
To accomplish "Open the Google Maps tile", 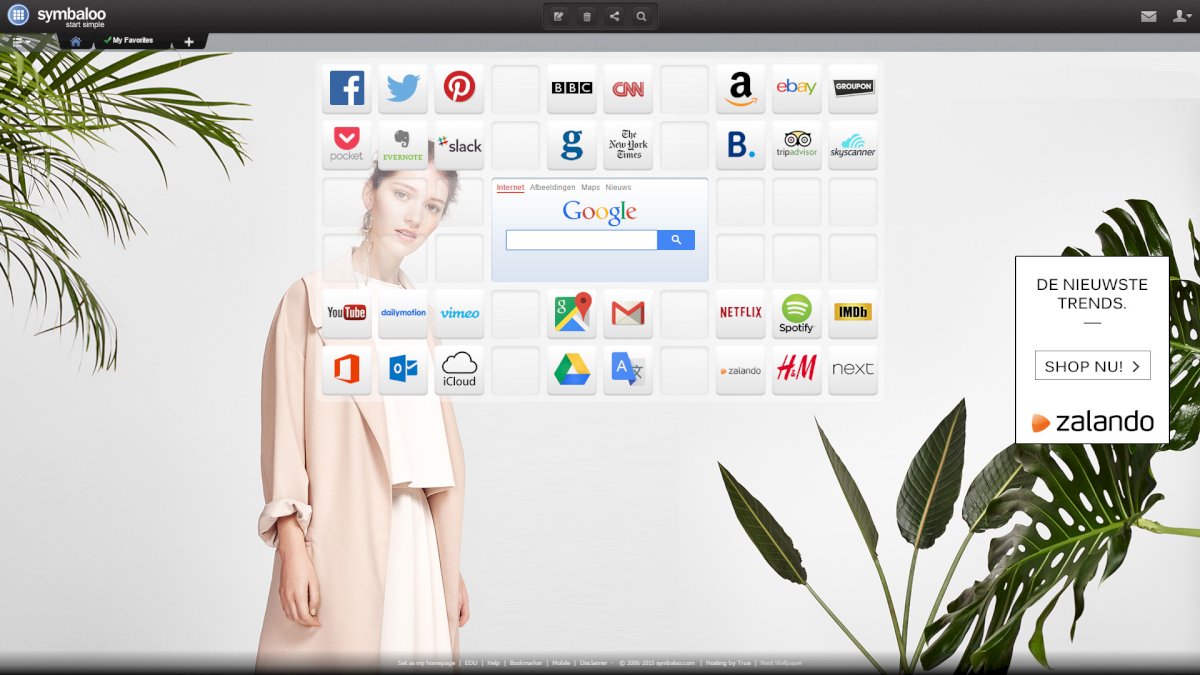I will [x=572, y=314].
